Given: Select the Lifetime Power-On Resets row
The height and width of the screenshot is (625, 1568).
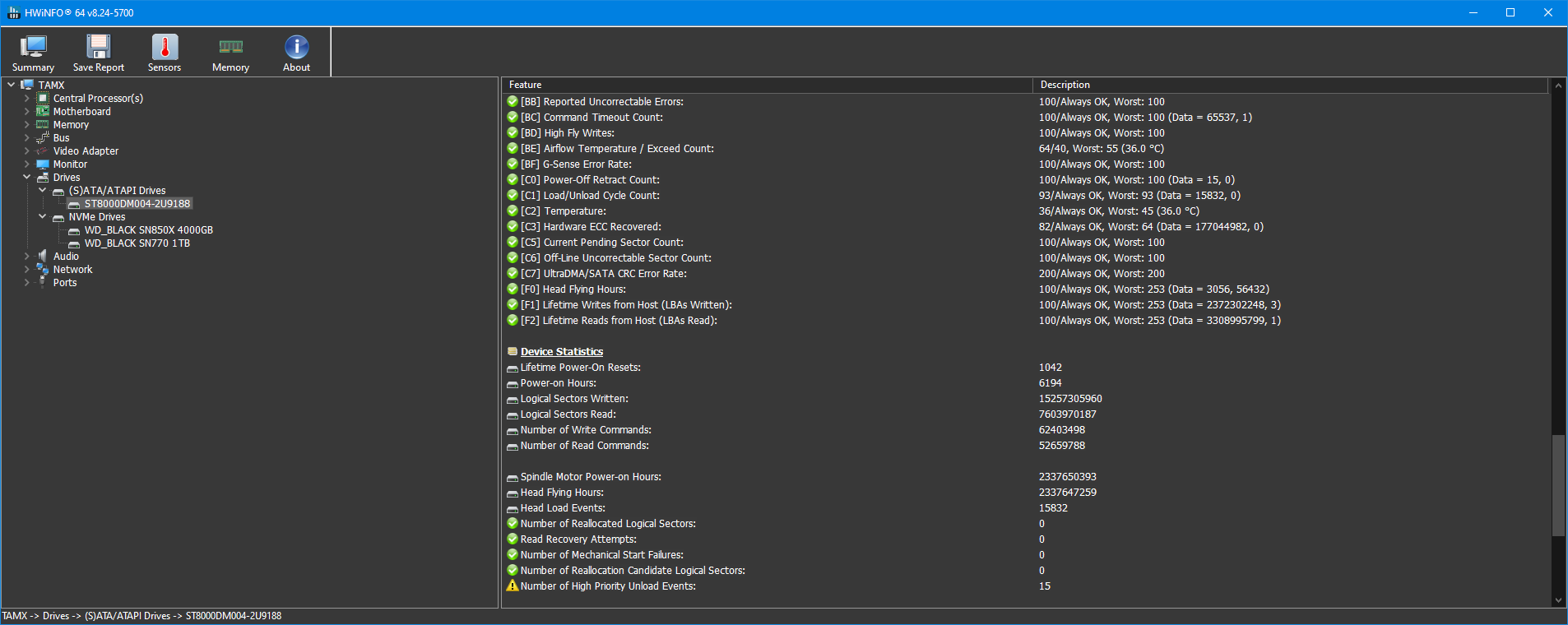Looking at the screenshot, I should pyautogui.click(x=1025, y=367).
